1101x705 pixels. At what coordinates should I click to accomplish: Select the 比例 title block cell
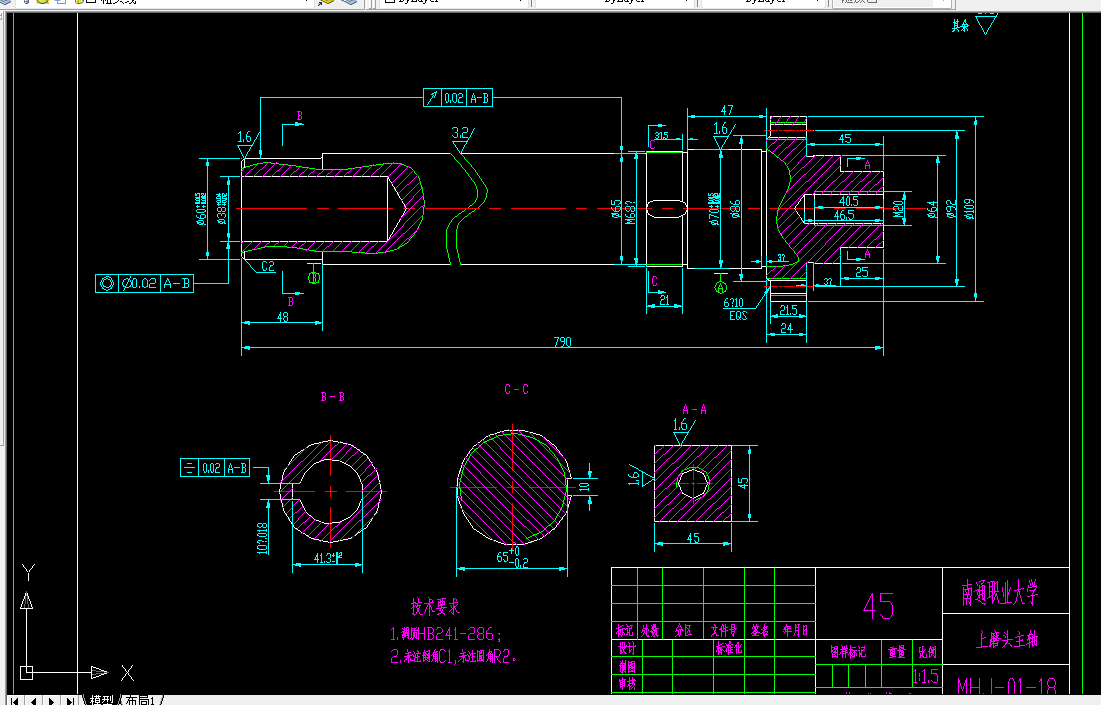click(927, 652)
